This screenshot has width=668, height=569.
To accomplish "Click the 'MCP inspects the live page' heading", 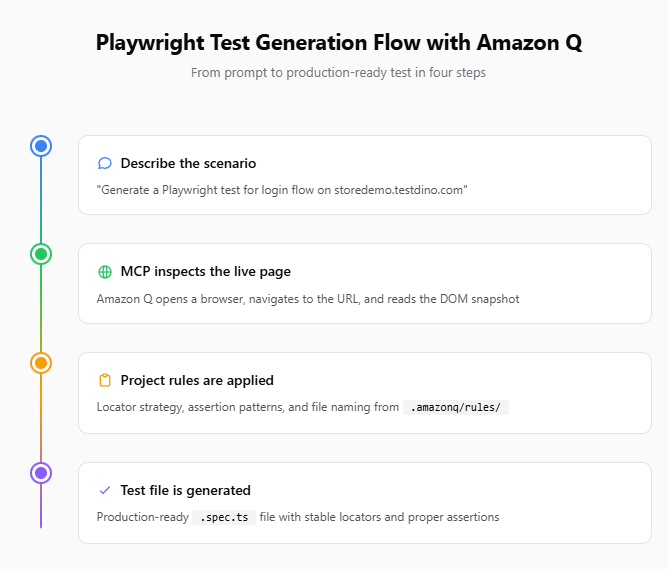I will pyautogui.click(x=205, y=272).
